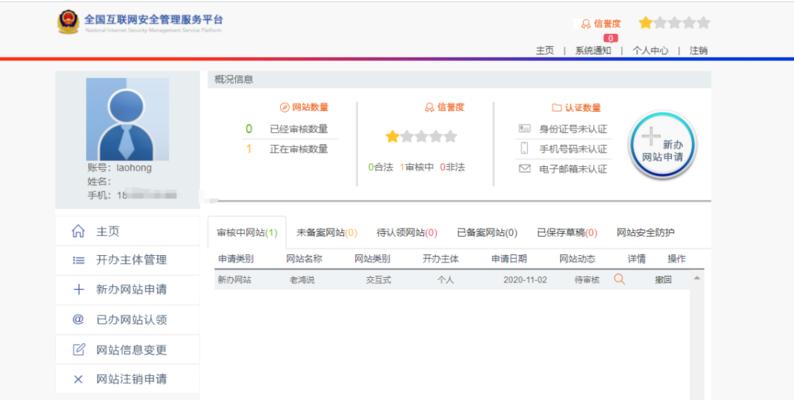
Task: Click the home icon beside 主页 in sidebar
Action: click(x=78, y=231)
